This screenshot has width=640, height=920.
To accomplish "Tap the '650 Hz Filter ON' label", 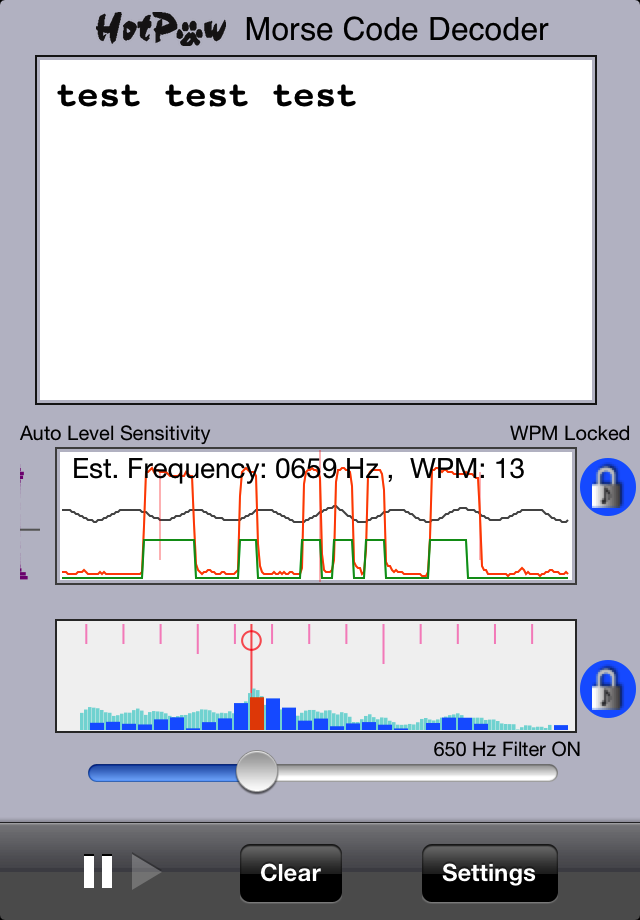I will (x=507, y=749).
